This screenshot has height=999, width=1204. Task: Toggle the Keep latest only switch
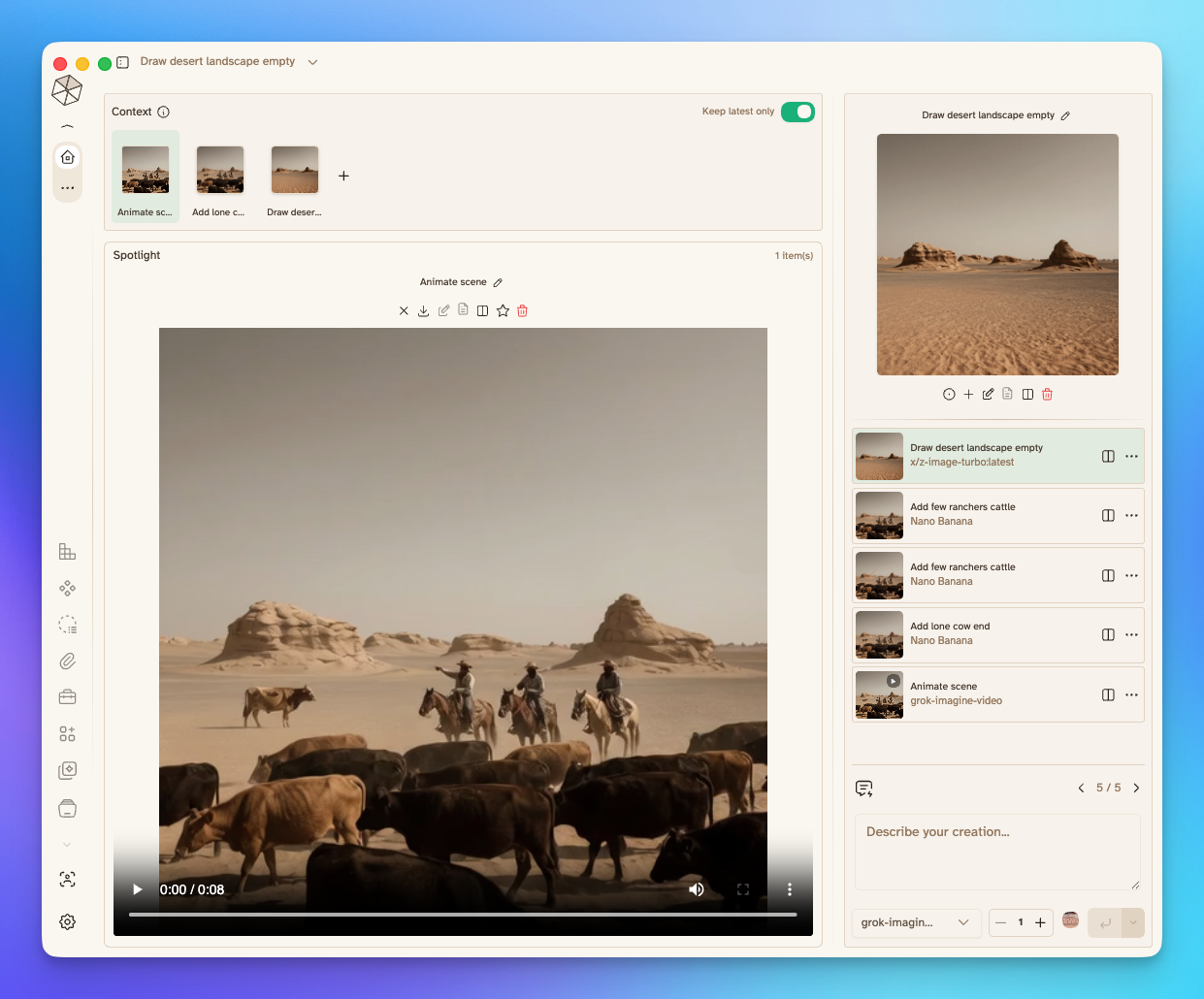pos(797,112)
